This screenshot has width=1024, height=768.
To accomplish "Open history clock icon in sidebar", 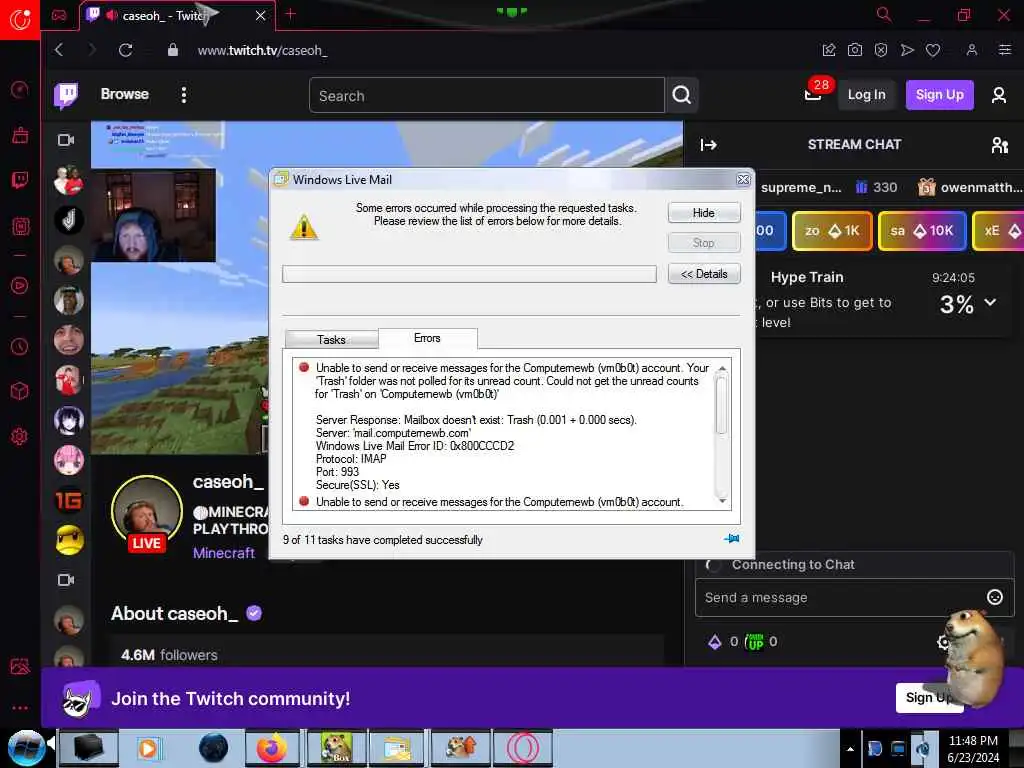I will click(x=20, y=346).
